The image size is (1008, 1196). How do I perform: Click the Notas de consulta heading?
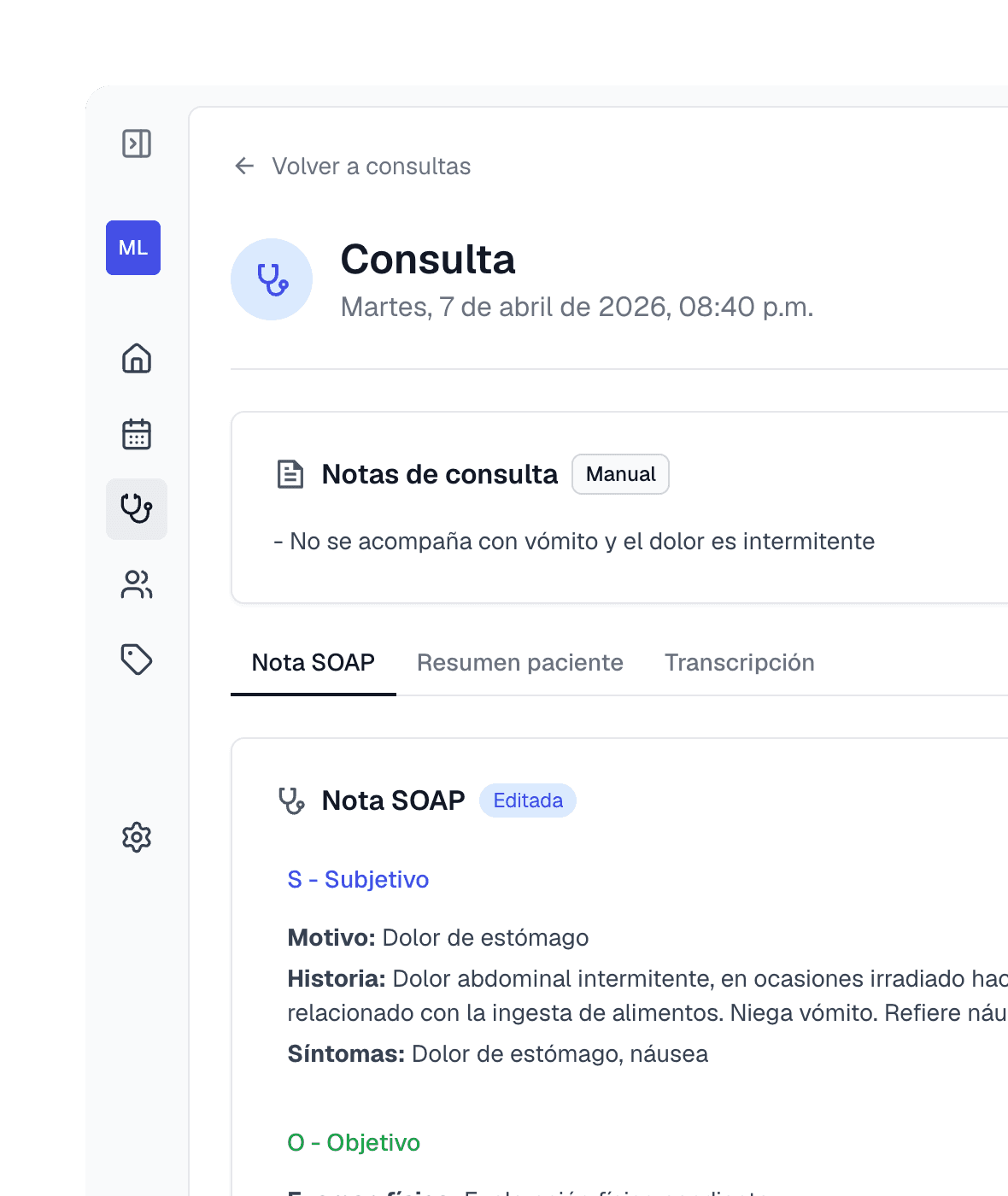440,474
